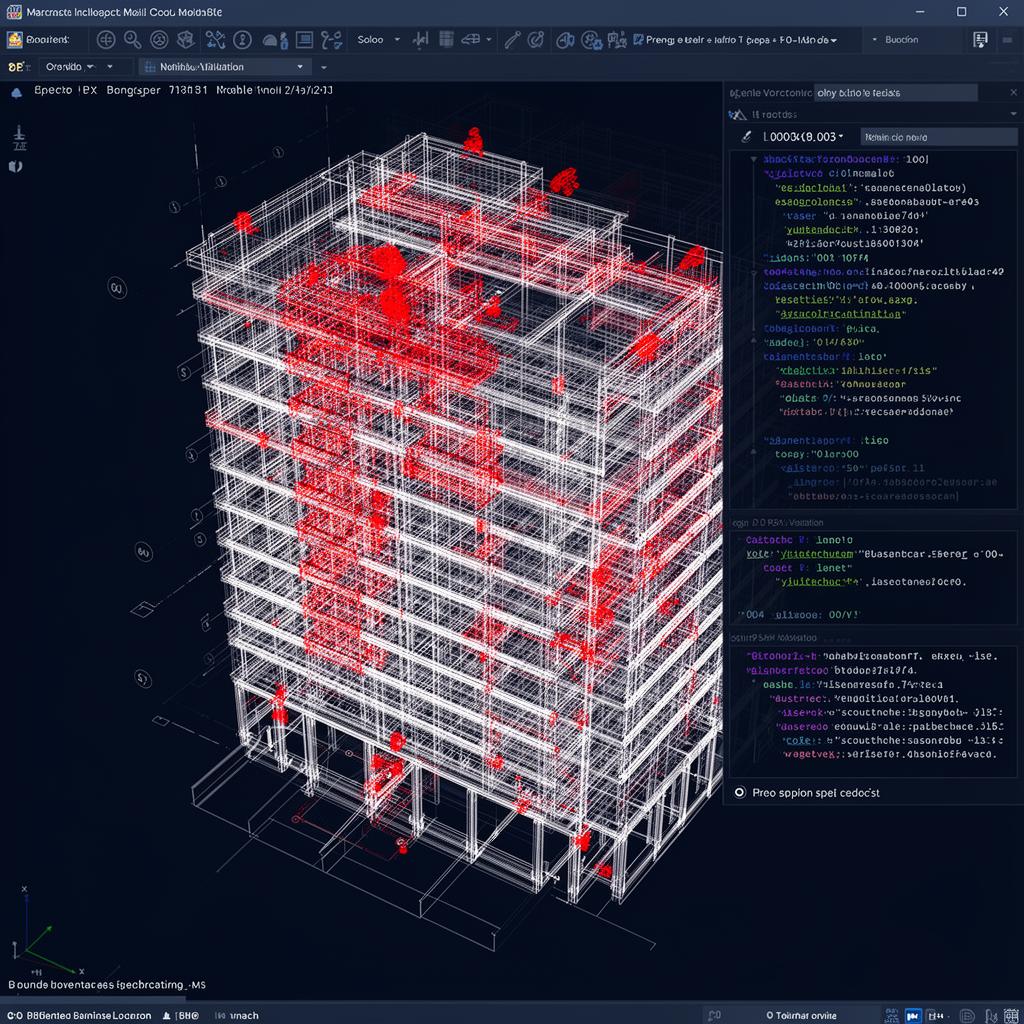The width and height of the screenshot is (1024, 1024).
Task: Click the cloud icon above viewport tools
Action: tap(16, 93)
